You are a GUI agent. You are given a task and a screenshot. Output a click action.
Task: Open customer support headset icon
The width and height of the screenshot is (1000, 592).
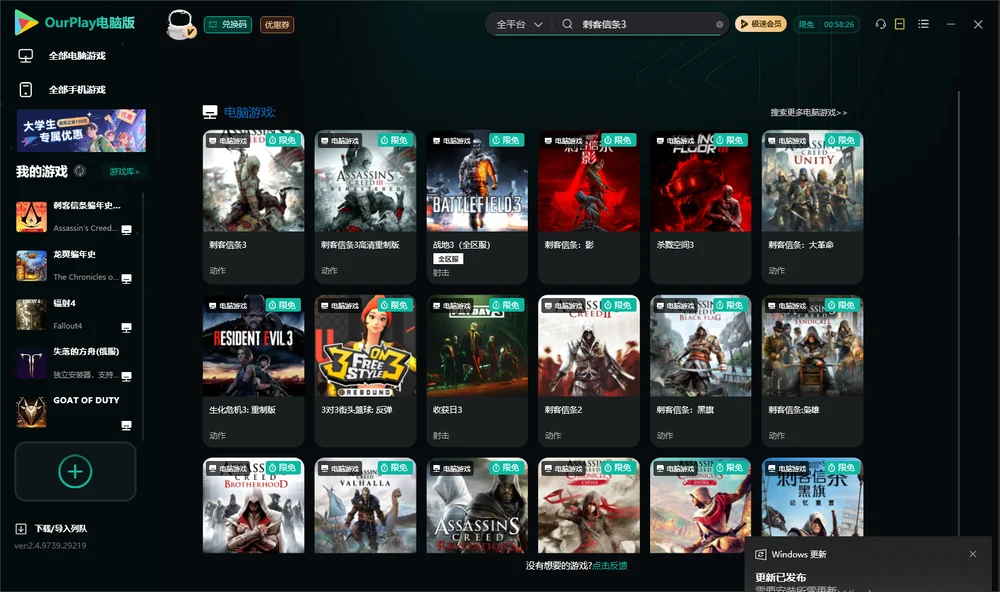pyautogui.click(x=881, y=24)
